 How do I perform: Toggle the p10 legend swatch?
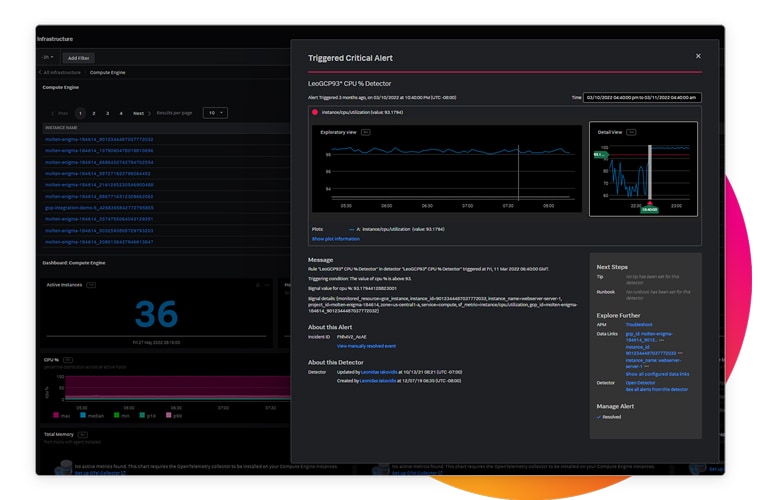point(142,415)
